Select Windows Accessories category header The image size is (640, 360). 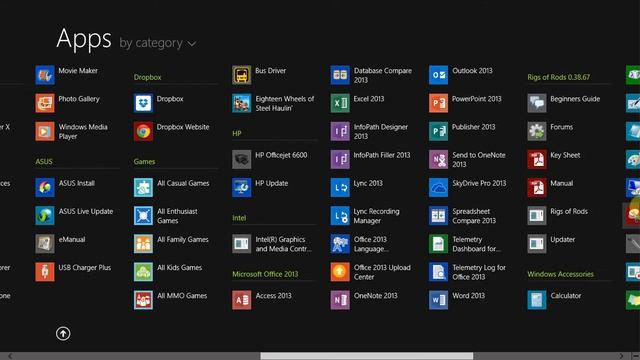point(560,274)
